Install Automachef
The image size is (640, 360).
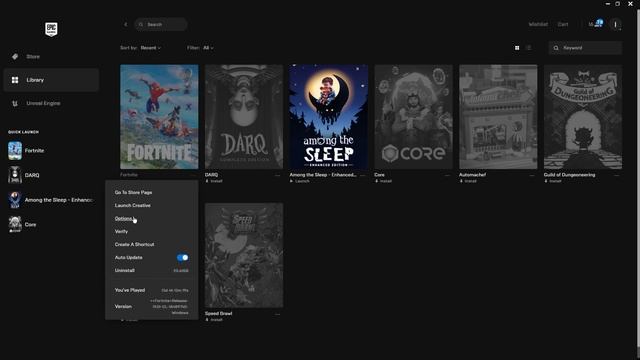468,181
